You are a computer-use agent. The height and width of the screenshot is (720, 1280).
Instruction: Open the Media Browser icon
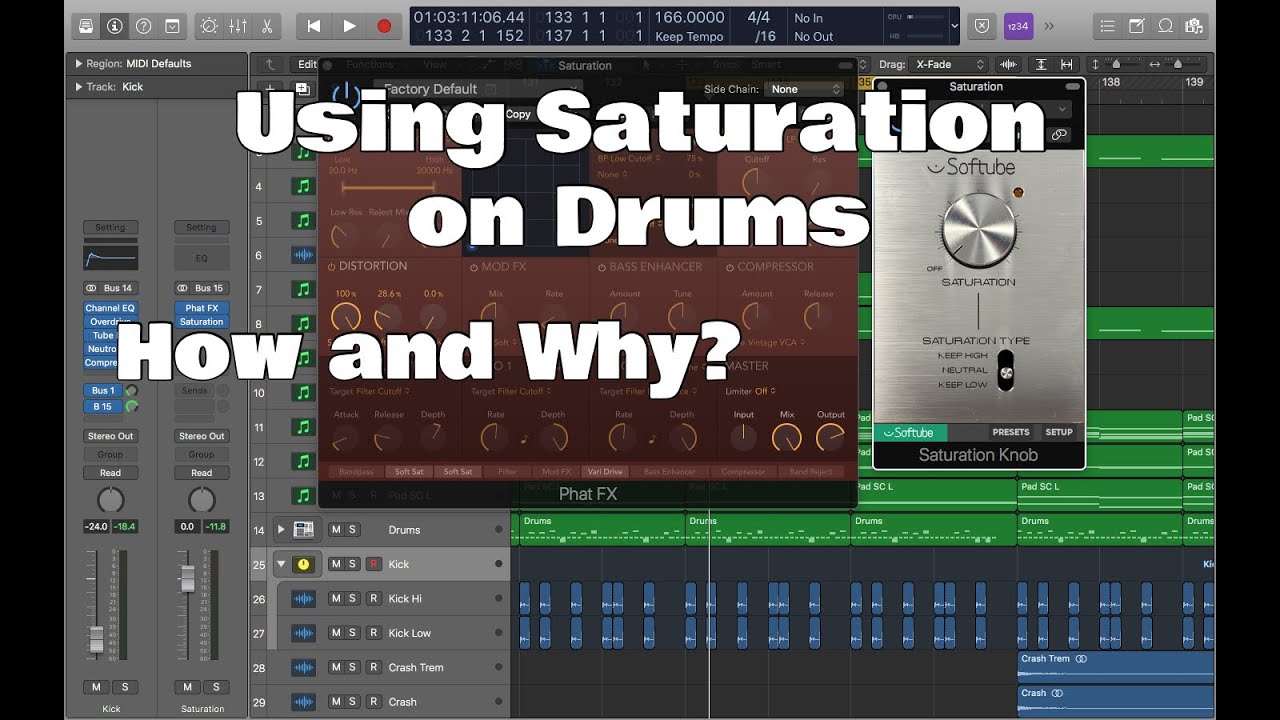(x=1193, y=26)
